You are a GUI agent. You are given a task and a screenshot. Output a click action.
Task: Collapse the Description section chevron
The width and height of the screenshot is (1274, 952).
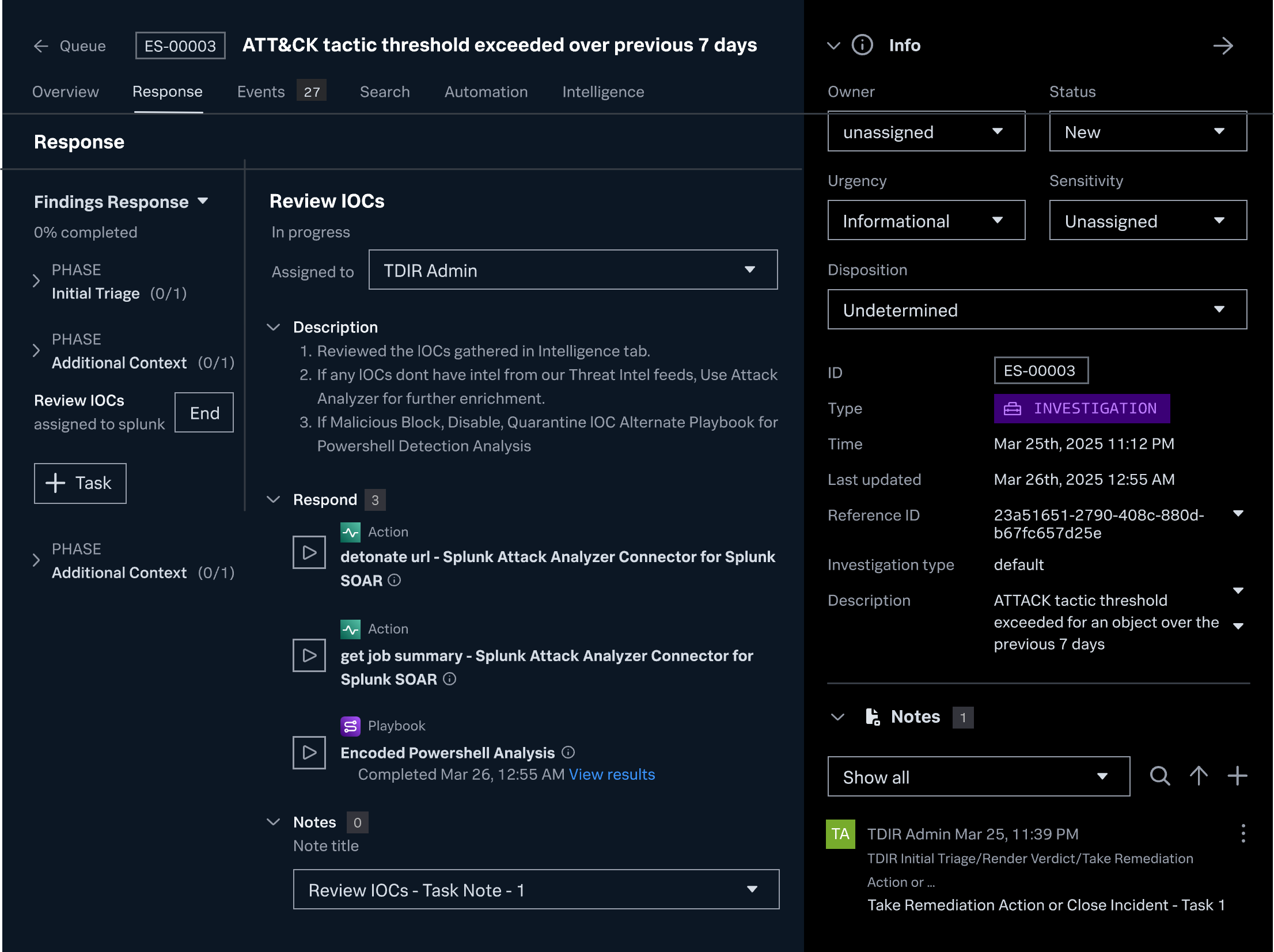coord(274,327)
